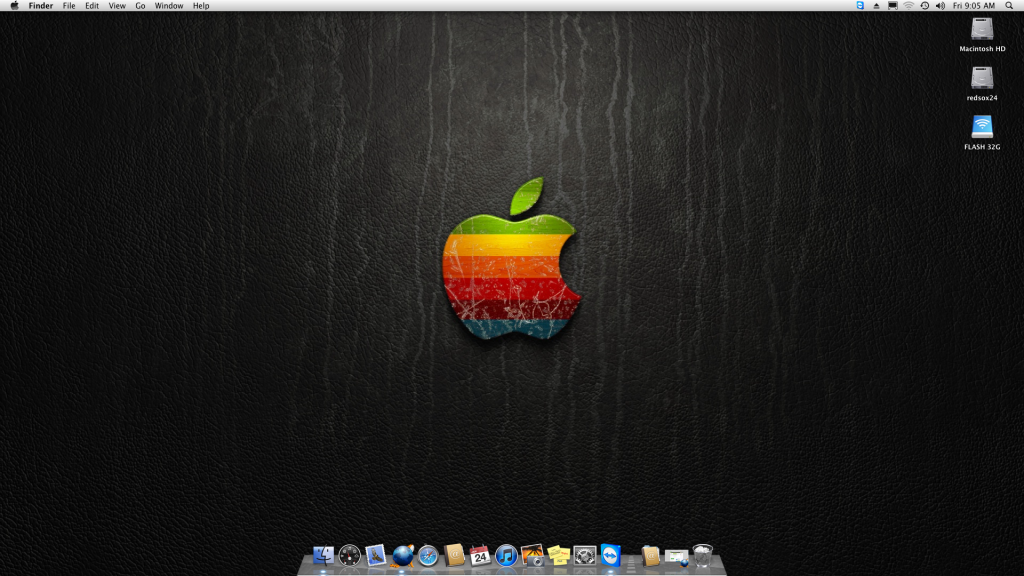Select the FLASH 32G network drive

(x=982, y=127)
